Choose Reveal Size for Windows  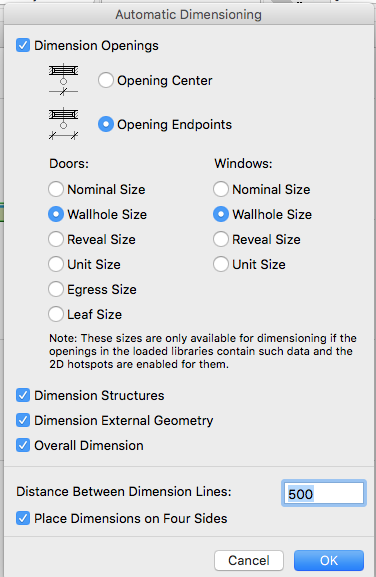pyautogui.click(x=221, y=239)
